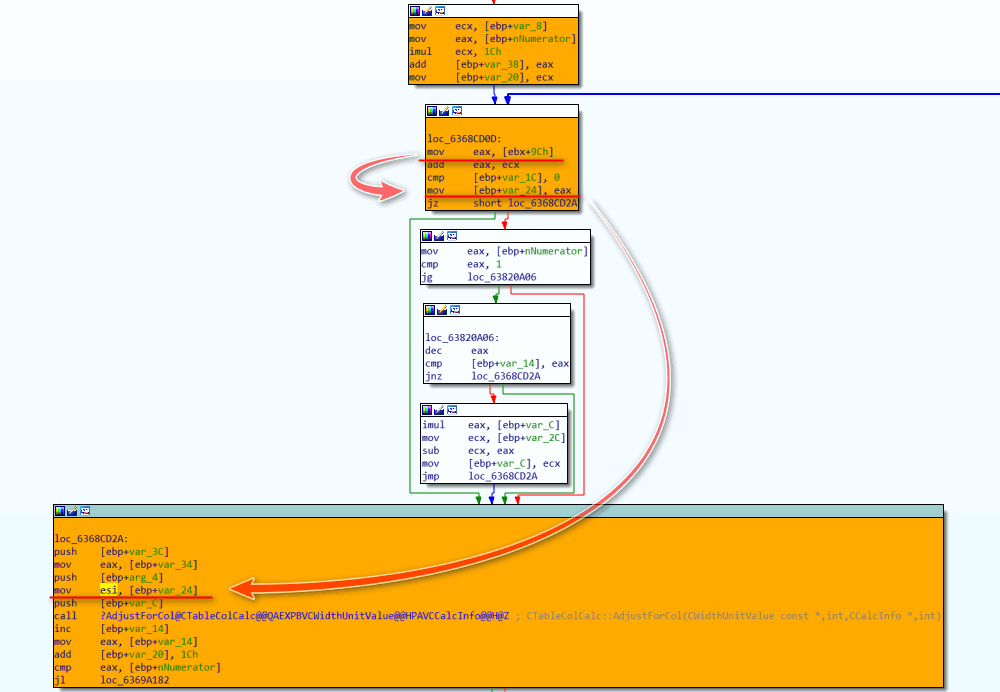The width and height of the screenshot is (1000, 692).
Task: Click group nodes icon on loc_6368CD0D block
Action: pyautogui.click(x=457, y=111)
